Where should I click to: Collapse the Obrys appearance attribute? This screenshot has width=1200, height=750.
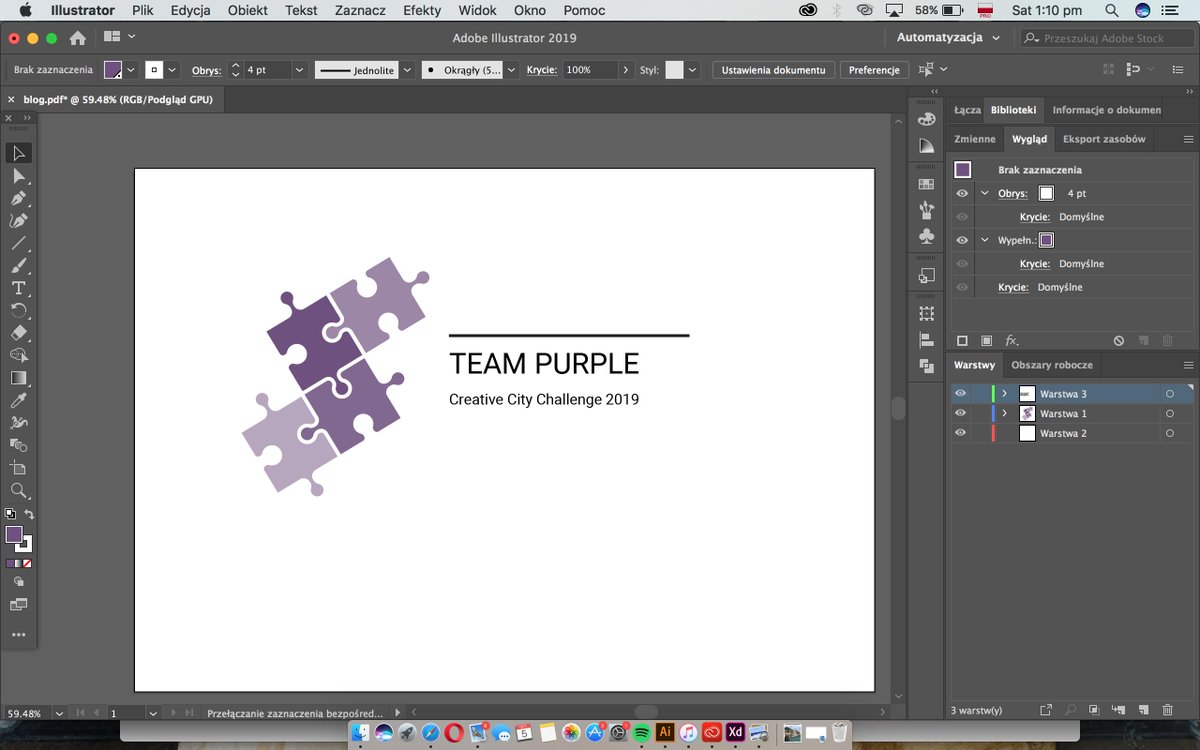coord(985,193)
